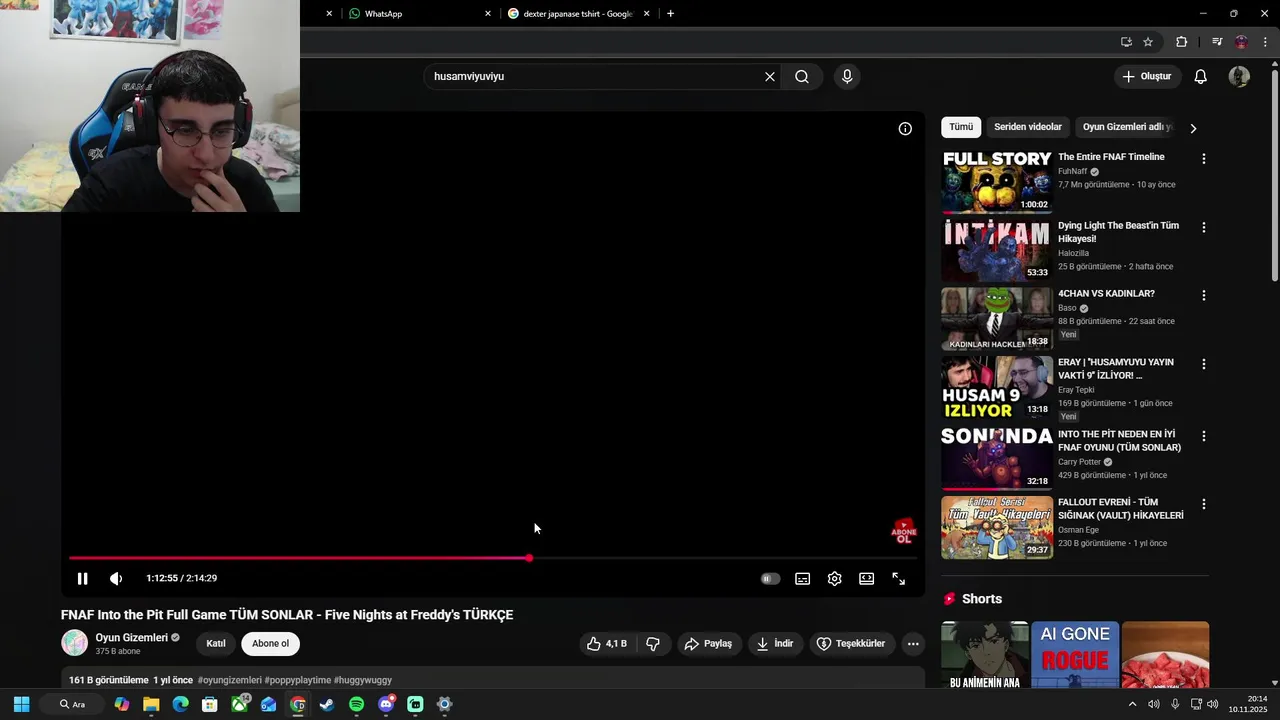1280x720 pixels.
Task: Click the Abone Ol watermark on video
Action: [904, 532]
